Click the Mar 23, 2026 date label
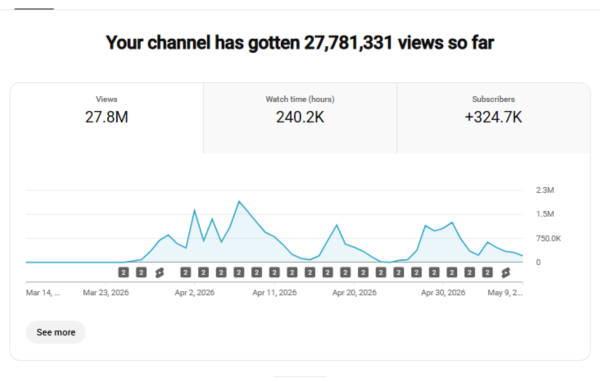The width and height of the screenshot is (600, 383). tap(106, 293)
